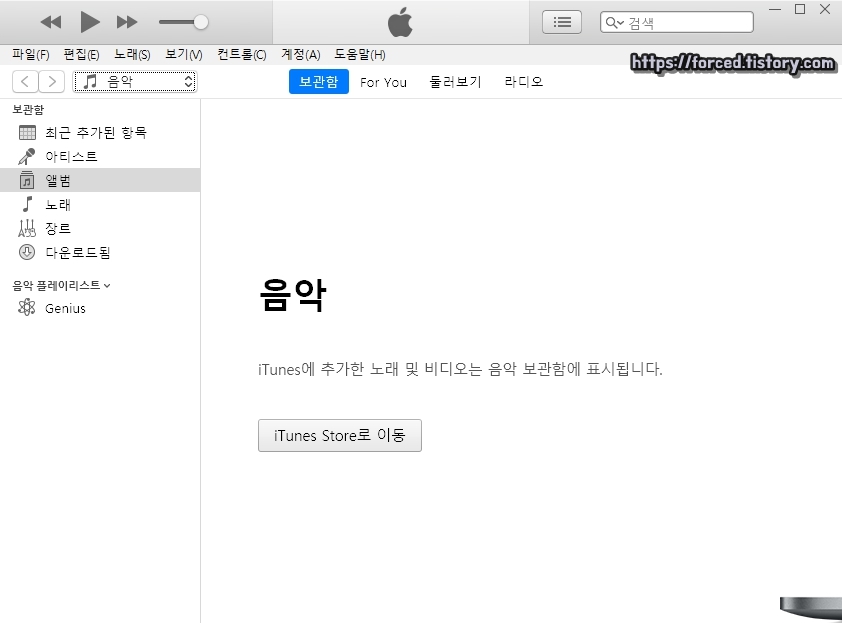This screenshot has width=842, height=623.
Task: Click the 노래 music note icon
Action: pos(27,204)
